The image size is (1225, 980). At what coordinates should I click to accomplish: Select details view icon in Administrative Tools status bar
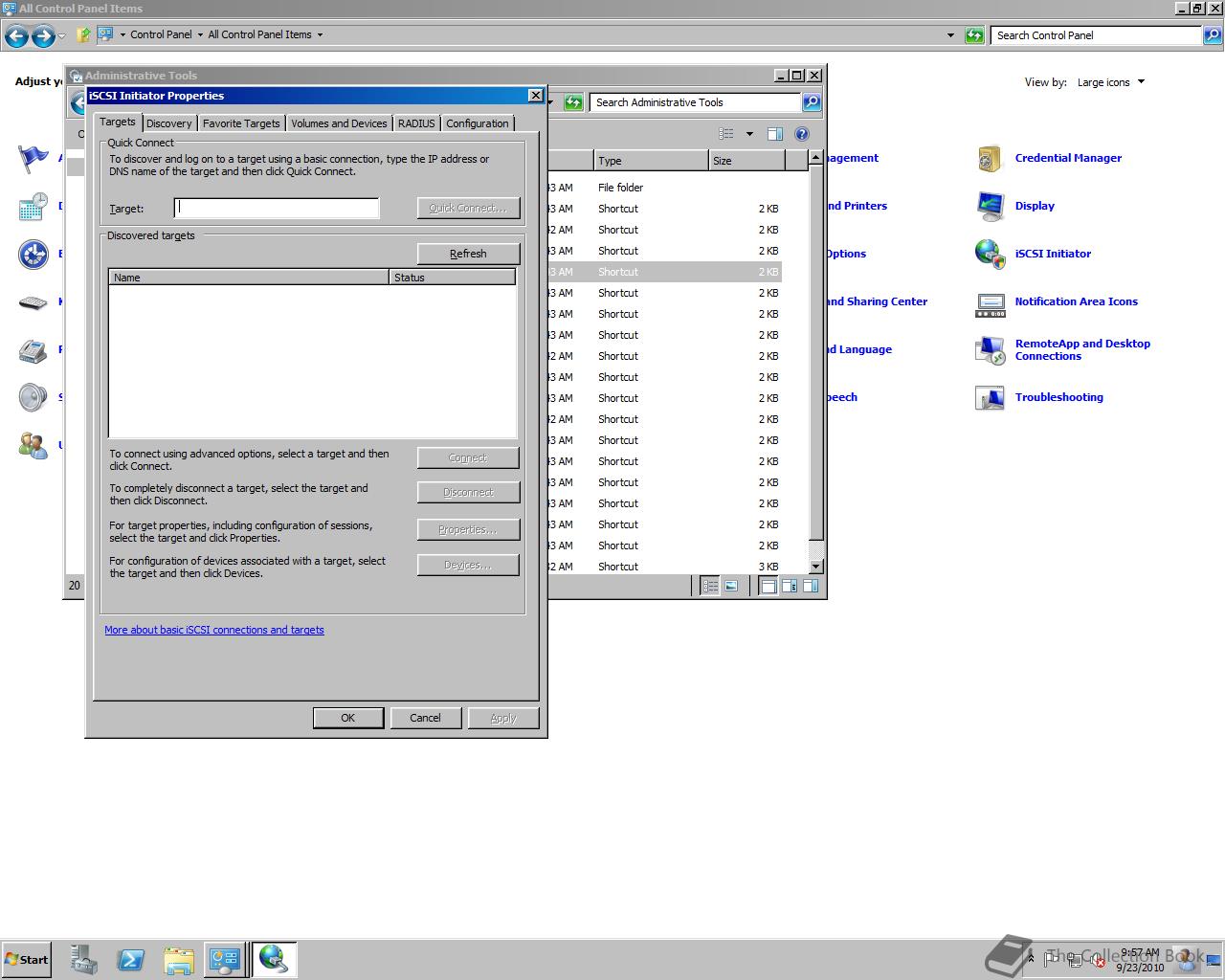coord(710,586)
